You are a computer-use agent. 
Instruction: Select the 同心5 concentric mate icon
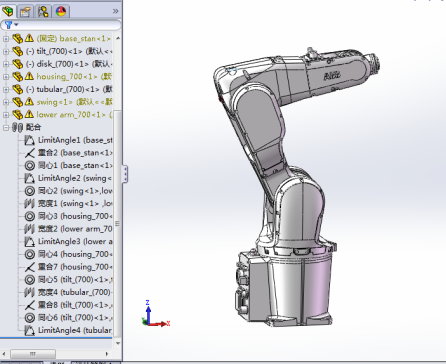(30, 280)
